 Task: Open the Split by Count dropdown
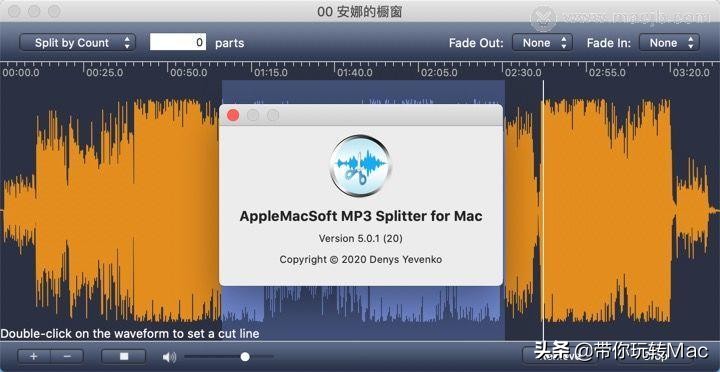77,43
